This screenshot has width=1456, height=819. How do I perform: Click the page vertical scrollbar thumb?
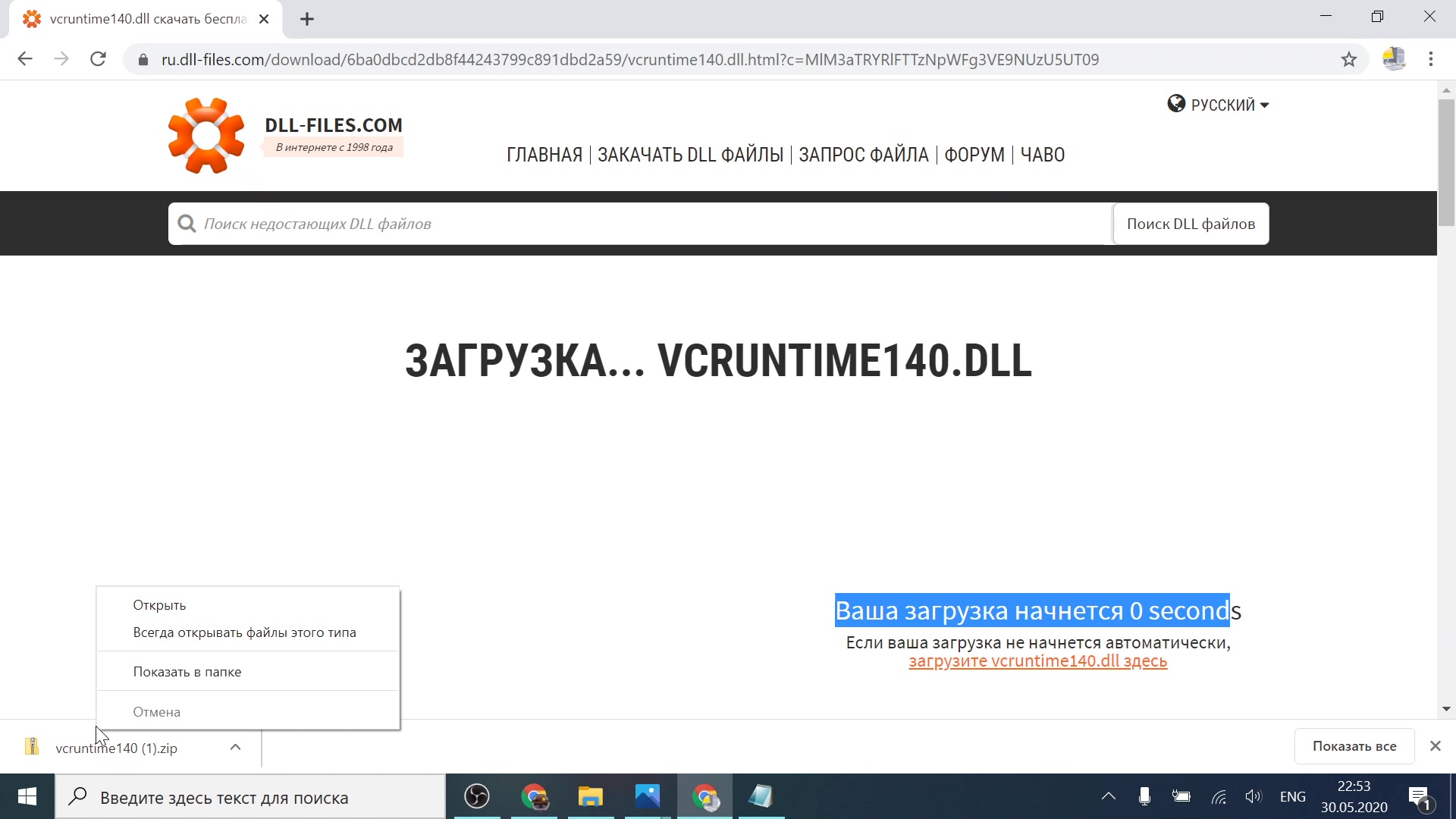point(1446,163)
